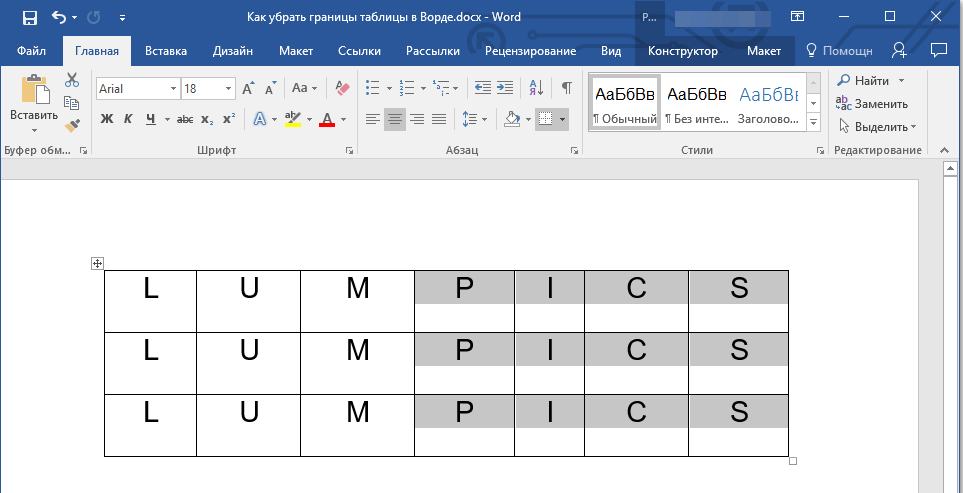Open the Рассылки ribbon tab
The image size is (963, 493).
click(433, 52)
